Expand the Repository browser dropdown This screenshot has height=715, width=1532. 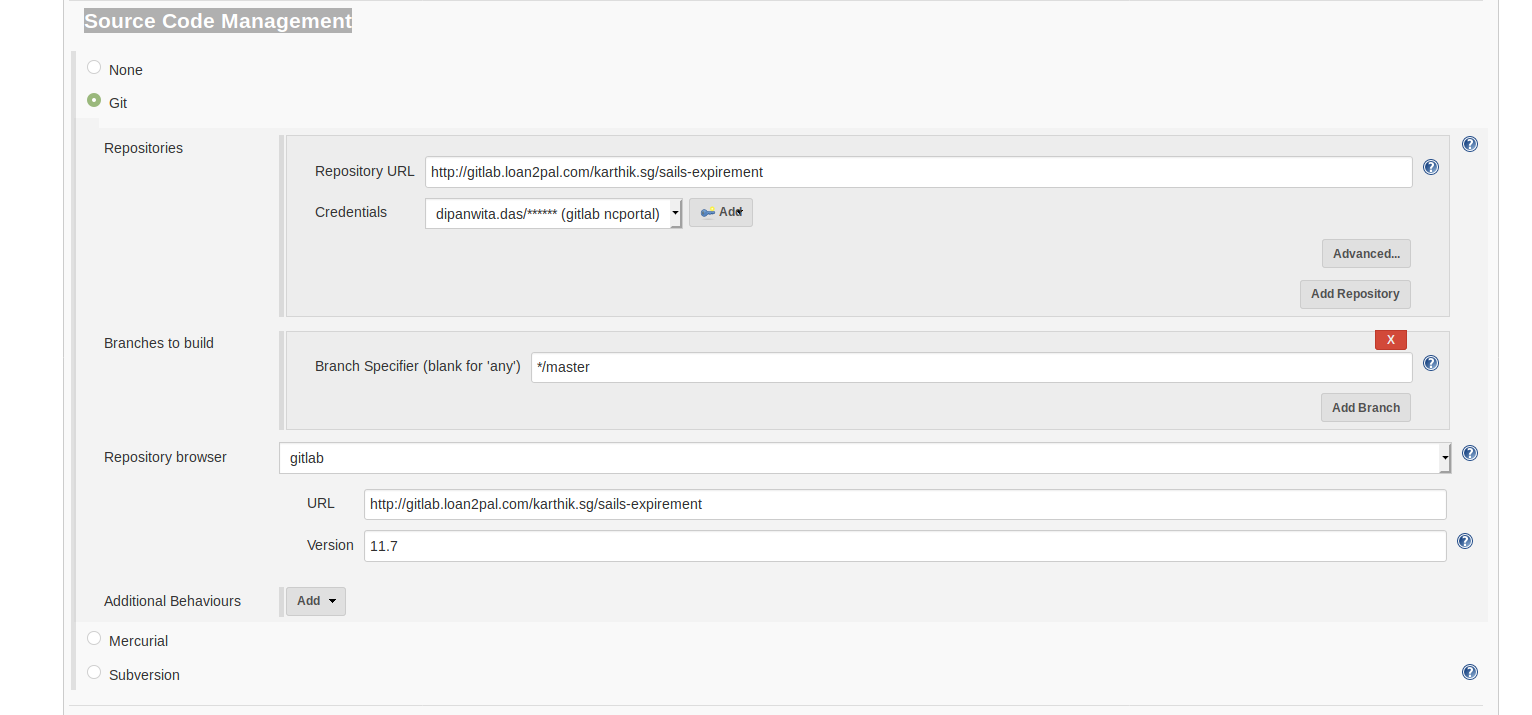(x=864, y=458)
